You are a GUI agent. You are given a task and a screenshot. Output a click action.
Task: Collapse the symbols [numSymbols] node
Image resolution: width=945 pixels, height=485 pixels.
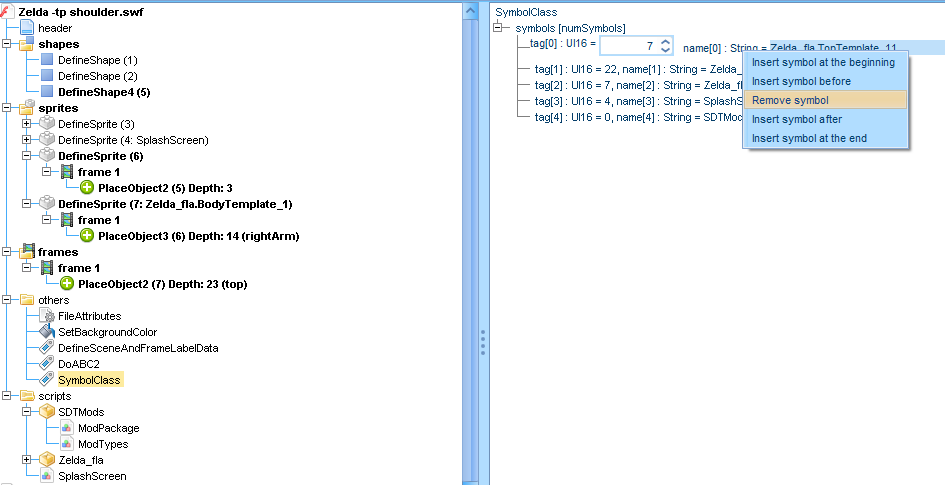pyautogui.click(x=498, y=28)
